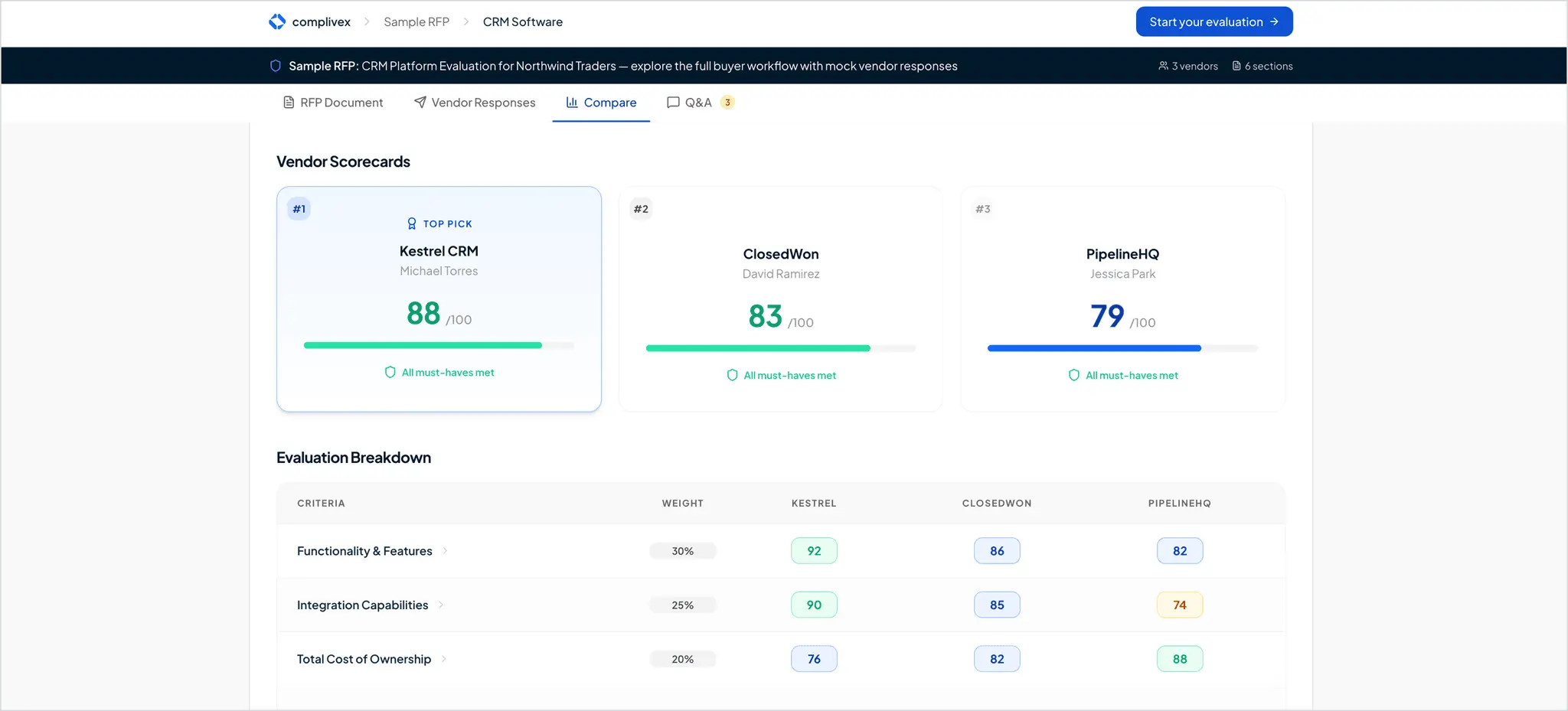Click PipelineHQ's 88 Cost of Ownership score
The width and height of the screenshot is (1568, 711).
click(1180, 659)
